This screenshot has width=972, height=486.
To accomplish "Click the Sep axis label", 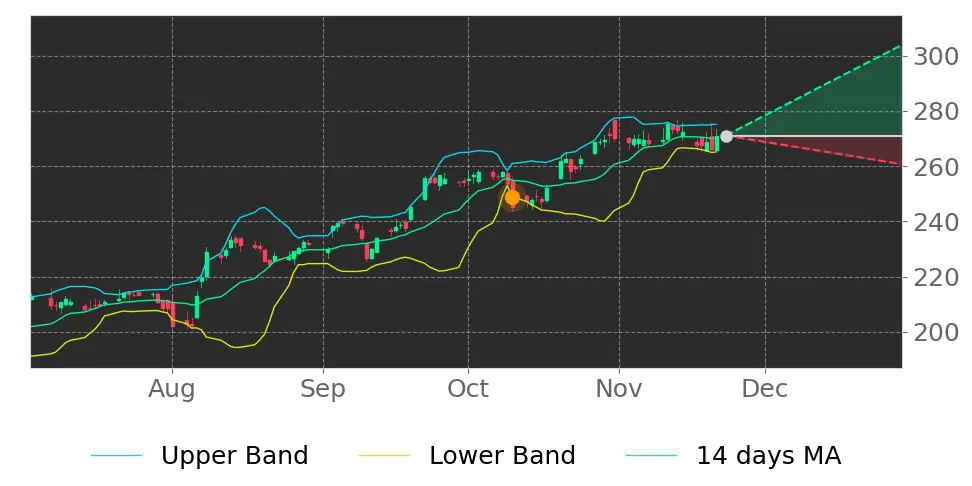I will point(323,389).
